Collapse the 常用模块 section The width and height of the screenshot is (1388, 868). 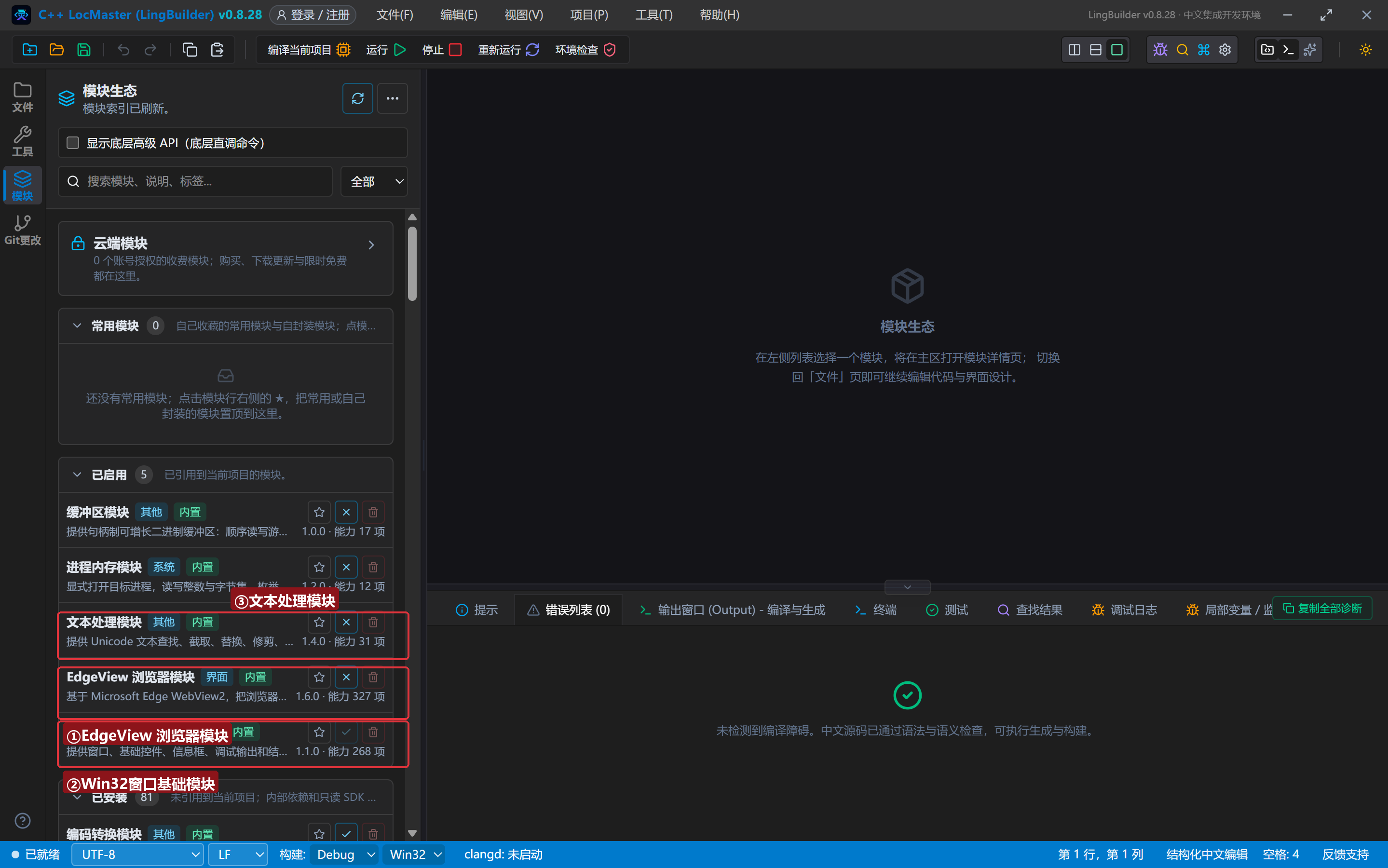pos(77,325)
